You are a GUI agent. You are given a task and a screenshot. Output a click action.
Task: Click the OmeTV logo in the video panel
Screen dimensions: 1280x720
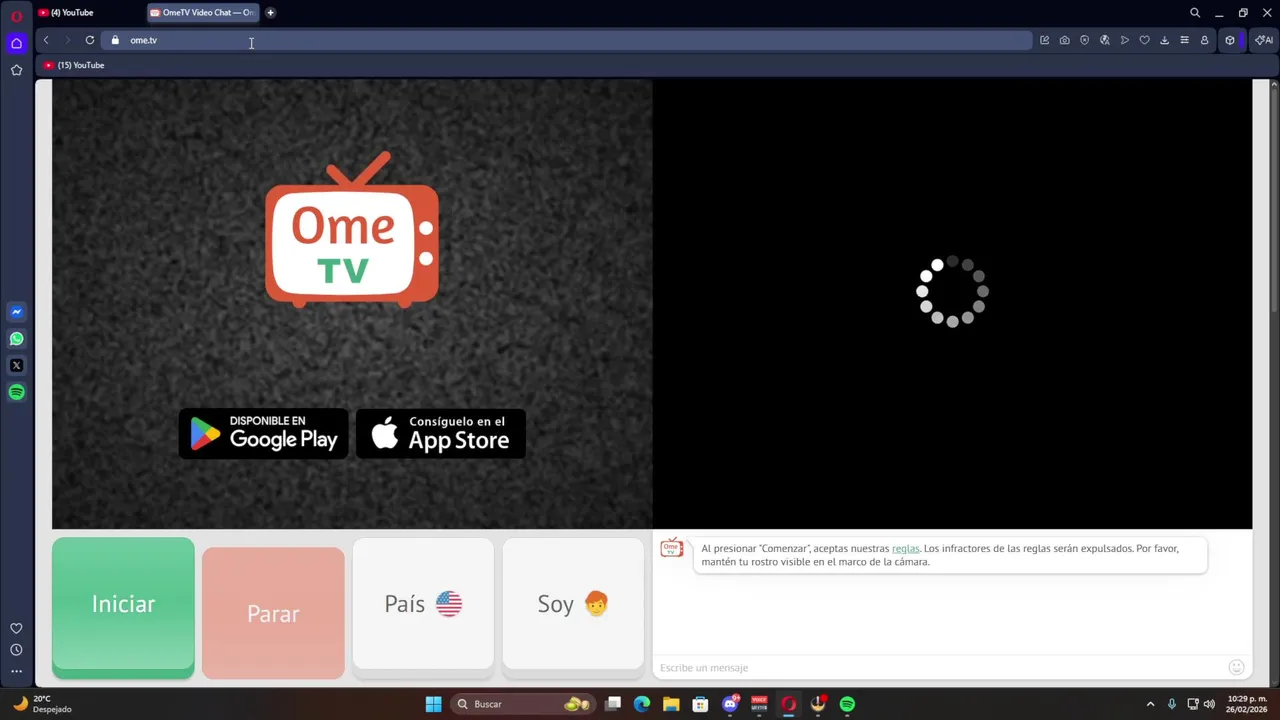(x=352, y=230)
